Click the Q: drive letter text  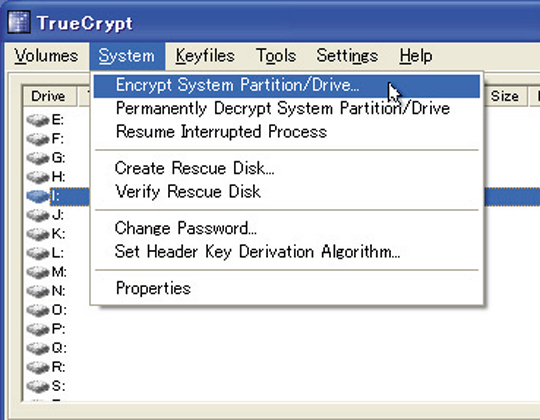(59, 348)
